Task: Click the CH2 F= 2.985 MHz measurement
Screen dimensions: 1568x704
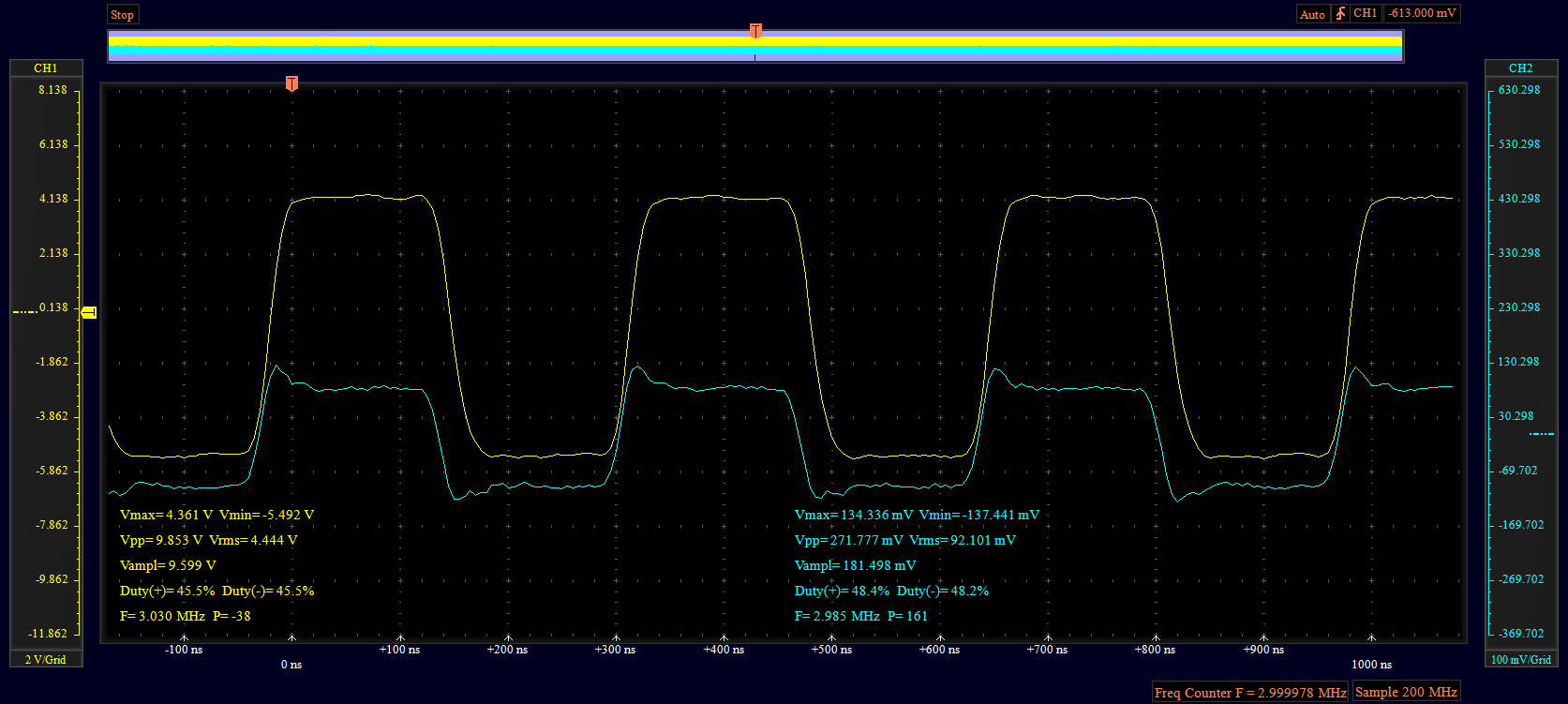Action: coord(837,616)
